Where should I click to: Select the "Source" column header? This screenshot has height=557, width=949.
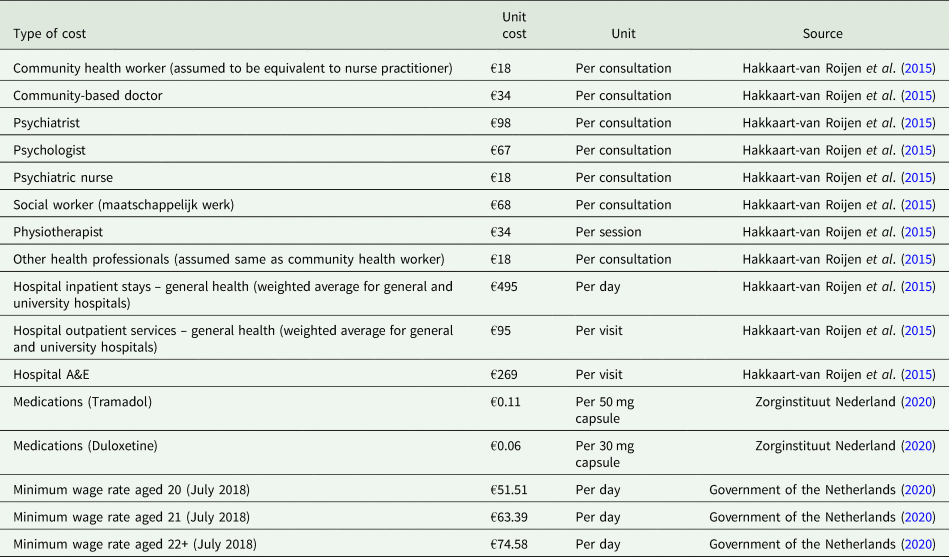tap(822, 34)
